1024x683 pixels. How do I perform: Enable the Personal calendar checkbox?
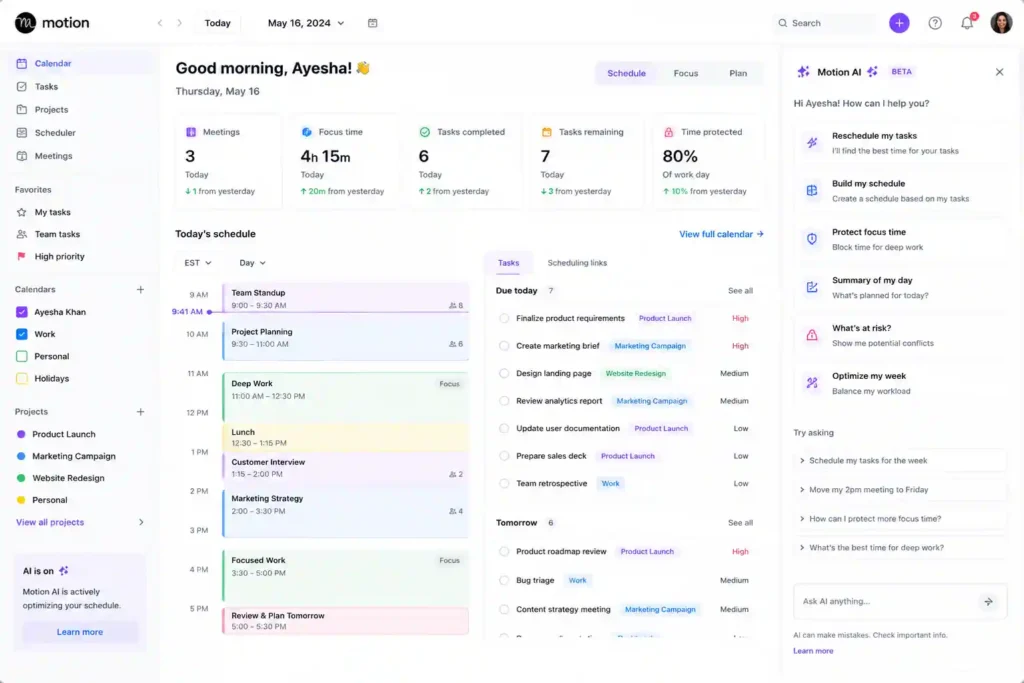click(x=22, y=356)
